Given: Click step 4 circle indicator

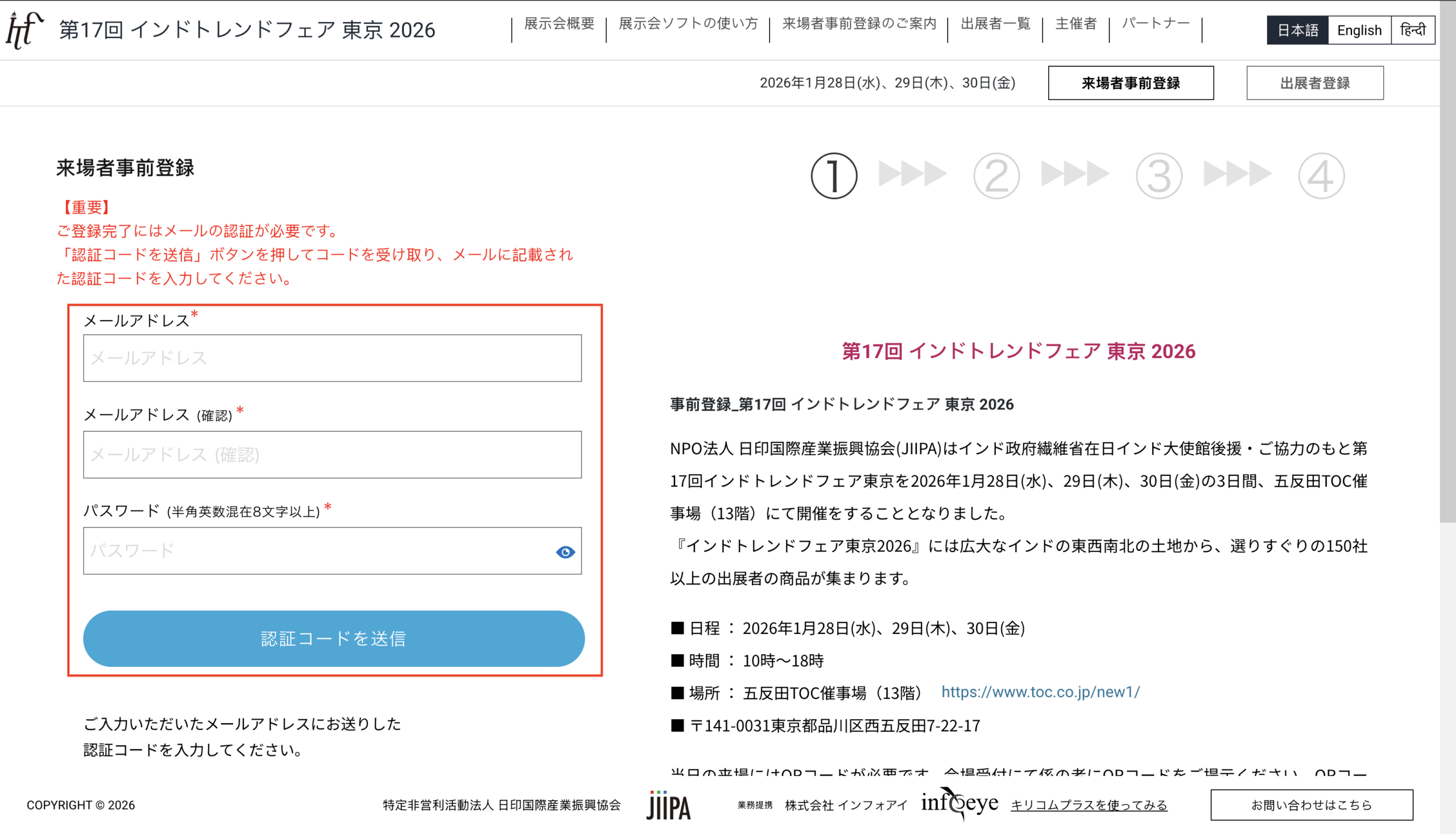Looking at the screenshot, I should click(x=1321, y=176).
